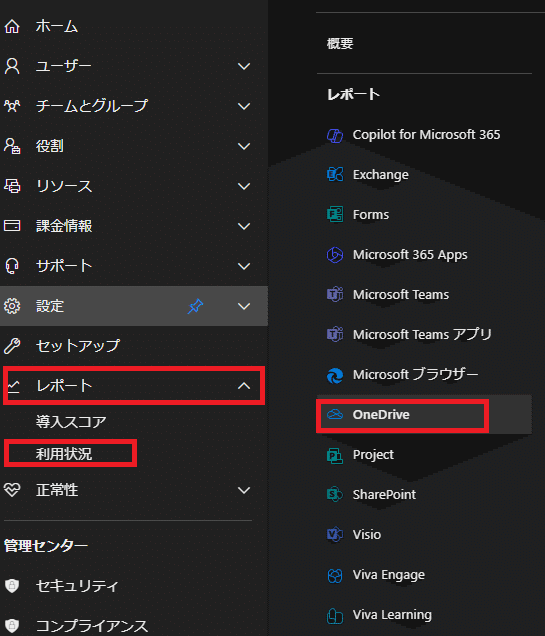Open the Visio report link

(x=367, y=535)
